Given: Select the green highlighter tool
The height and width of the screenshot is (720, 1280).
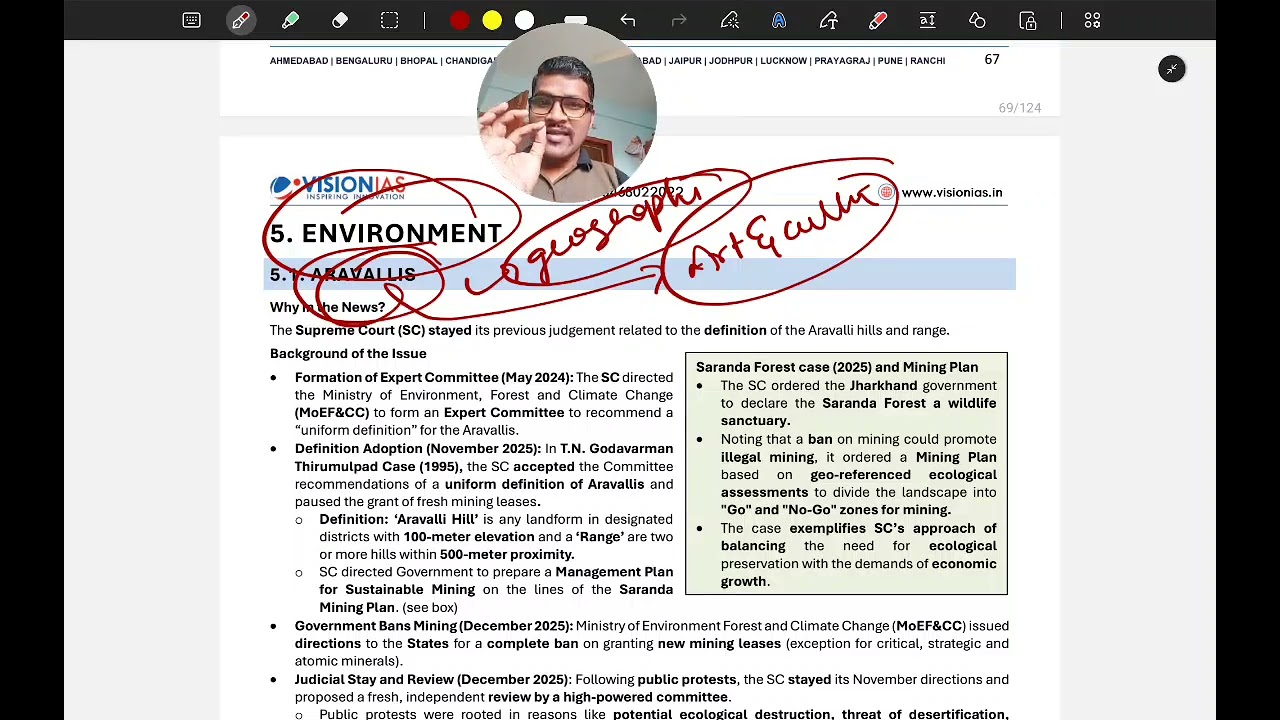Looking at the screenshot, I should pos(290,20).
